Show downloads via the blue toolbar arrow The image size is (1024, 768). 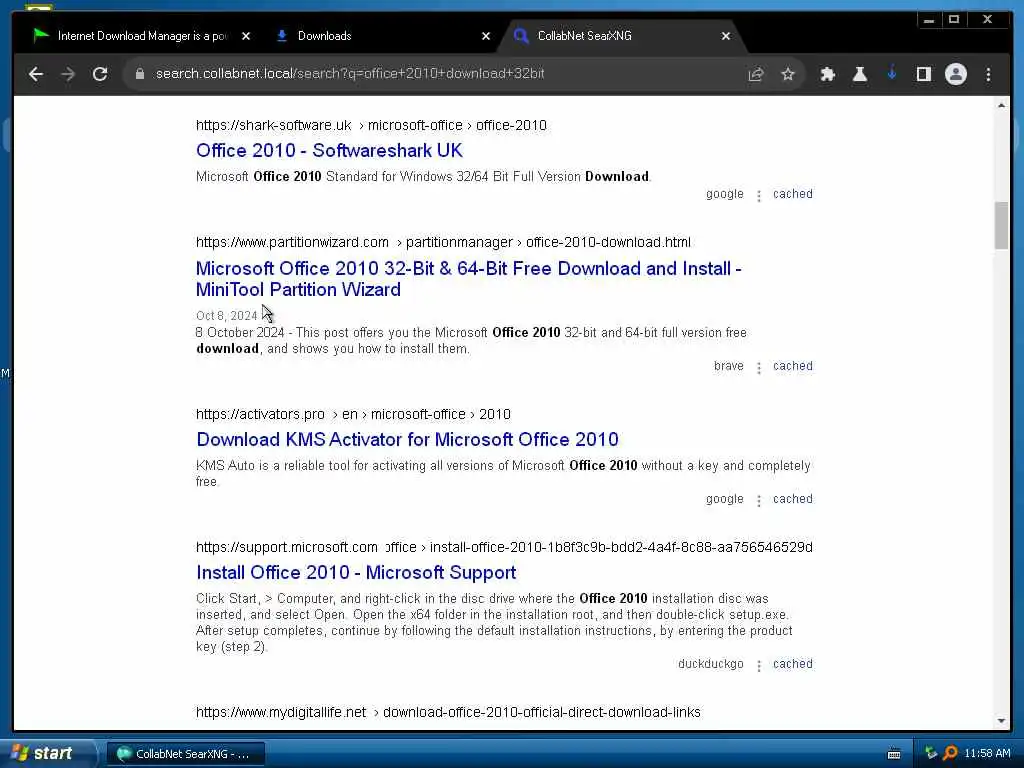pos(891,73)
